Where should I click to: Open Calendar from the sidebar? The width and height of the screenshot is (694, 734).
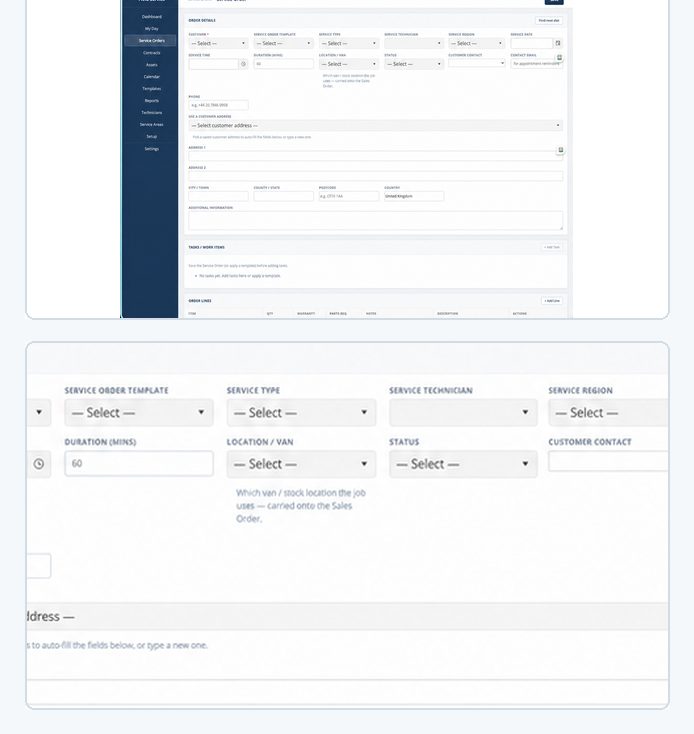point(152,77)
